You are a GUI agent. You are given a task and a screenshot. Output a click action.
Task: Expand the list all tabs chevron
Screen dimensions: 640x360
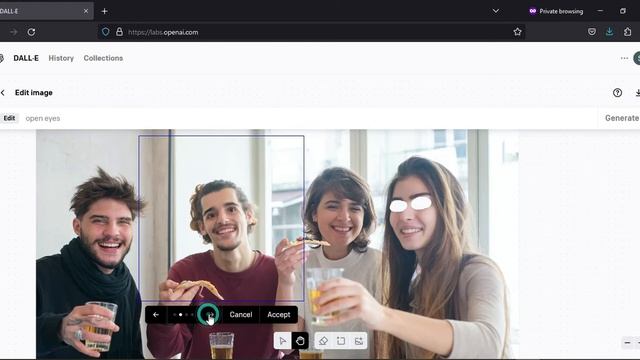point(496,11)
